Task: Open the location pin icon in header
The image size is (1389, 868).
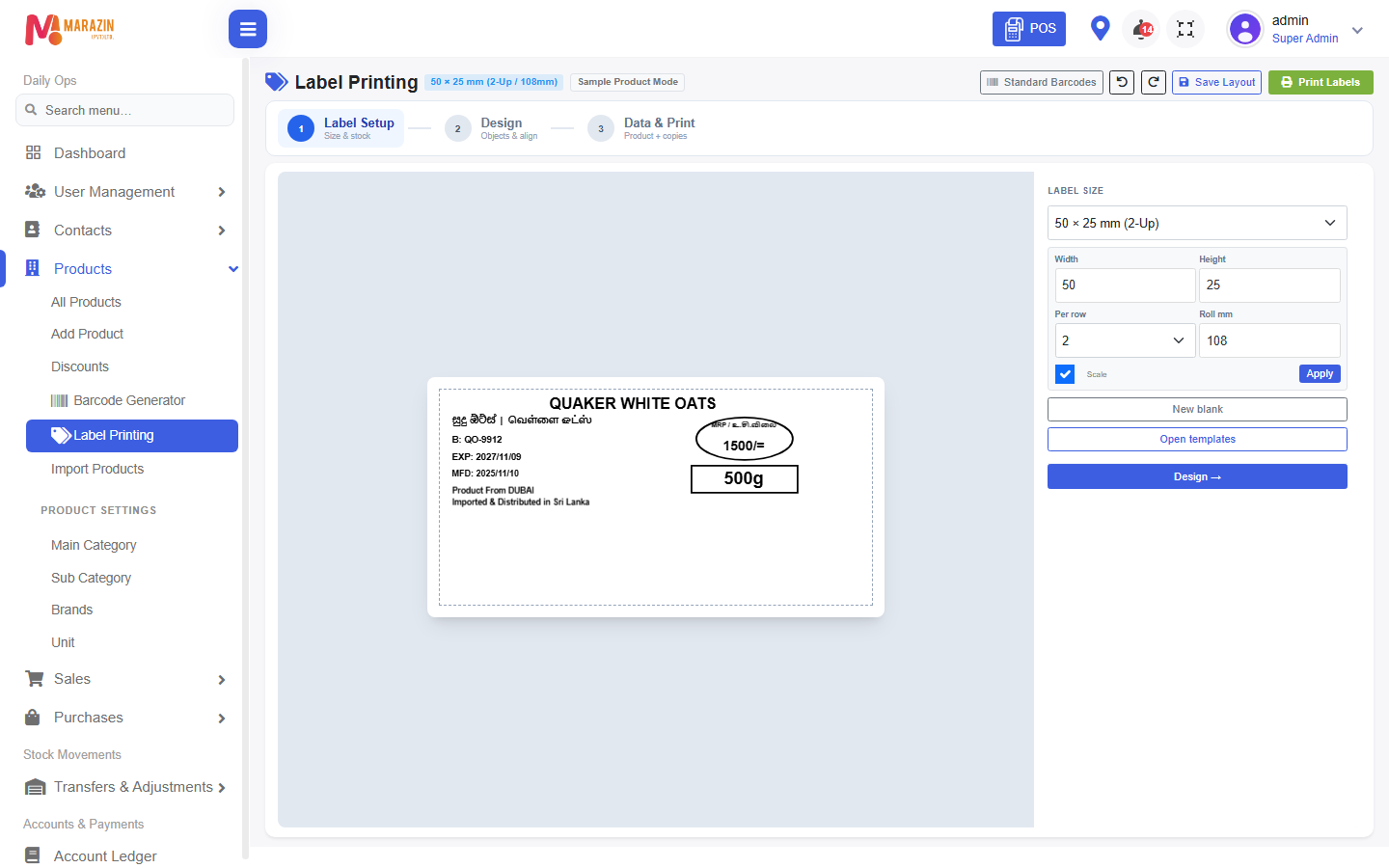Action: tap(1100, 28)
